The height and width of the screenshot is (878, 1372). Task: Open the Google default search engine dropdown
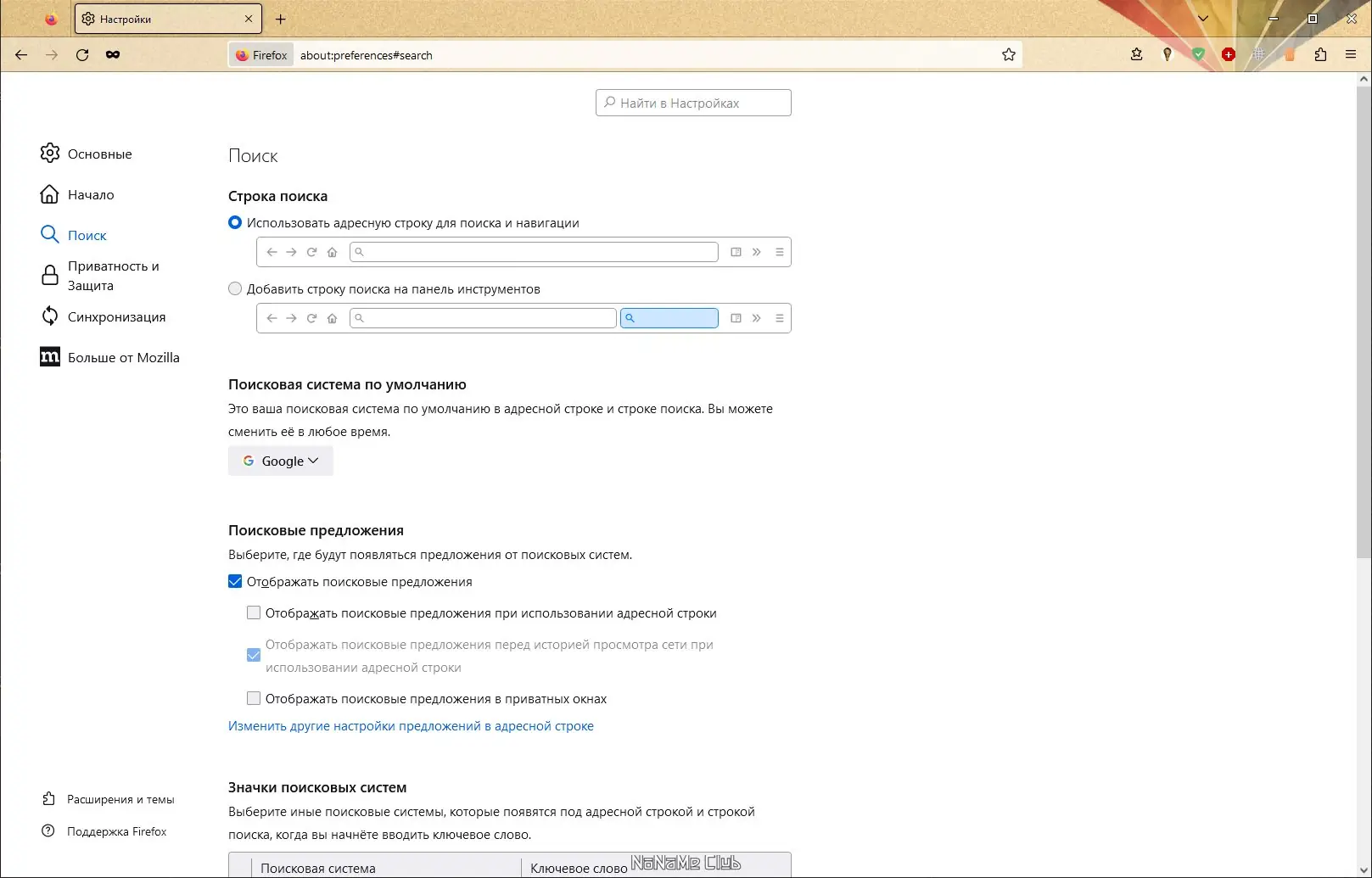click(x=281, y=461)
